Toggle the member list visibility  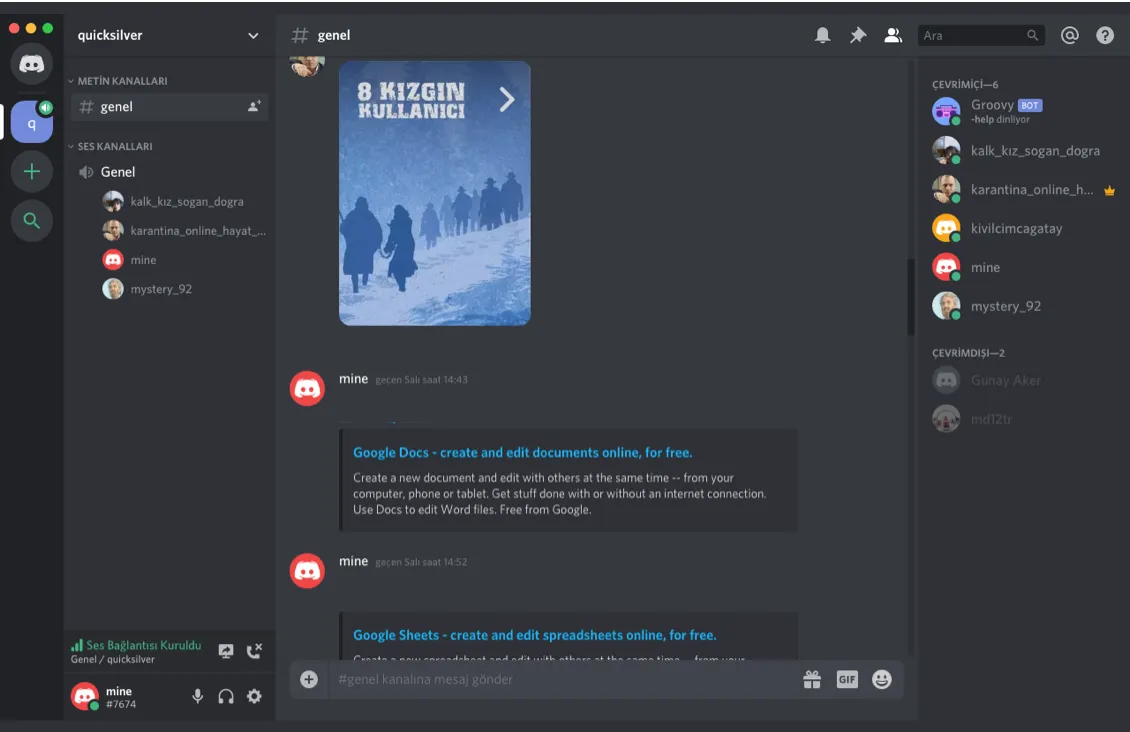[x=892, y=34]
